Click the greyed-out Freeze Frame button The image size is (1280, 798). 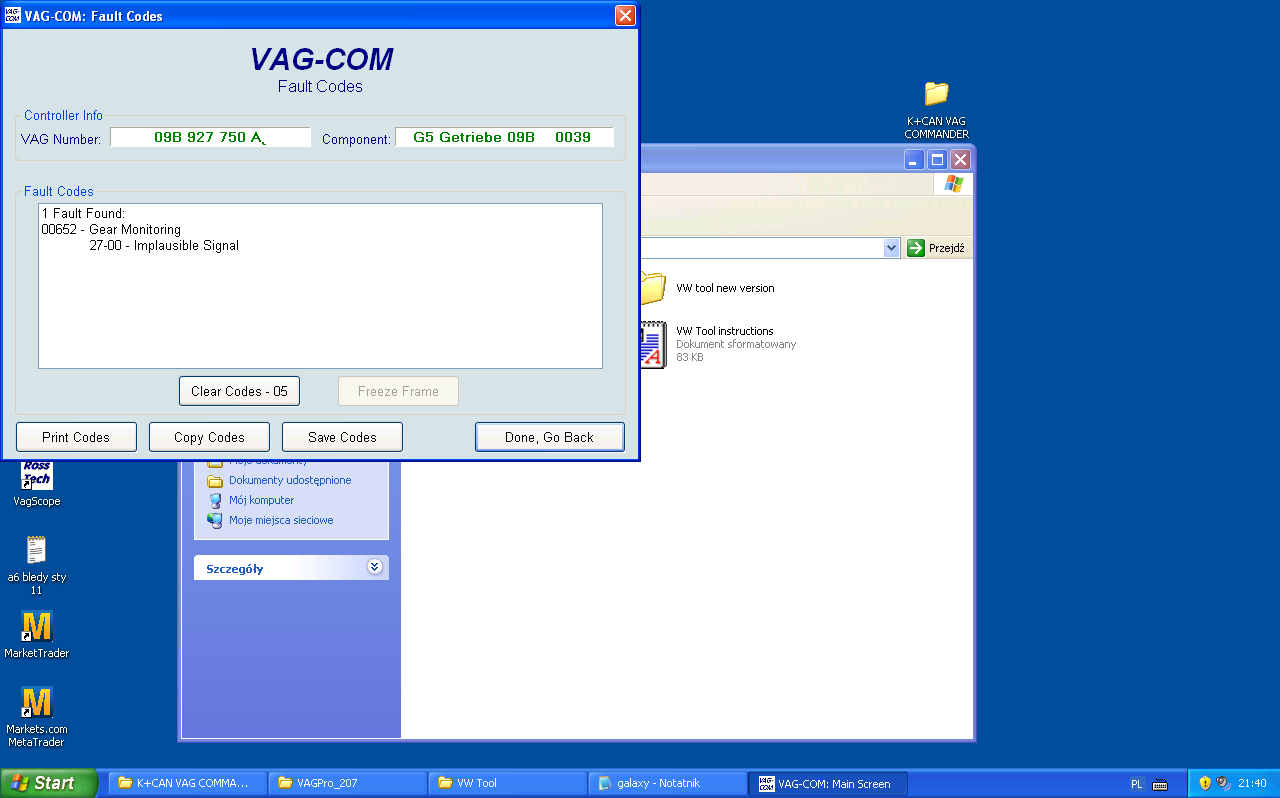pyautogui.click(x=398, y=391)
